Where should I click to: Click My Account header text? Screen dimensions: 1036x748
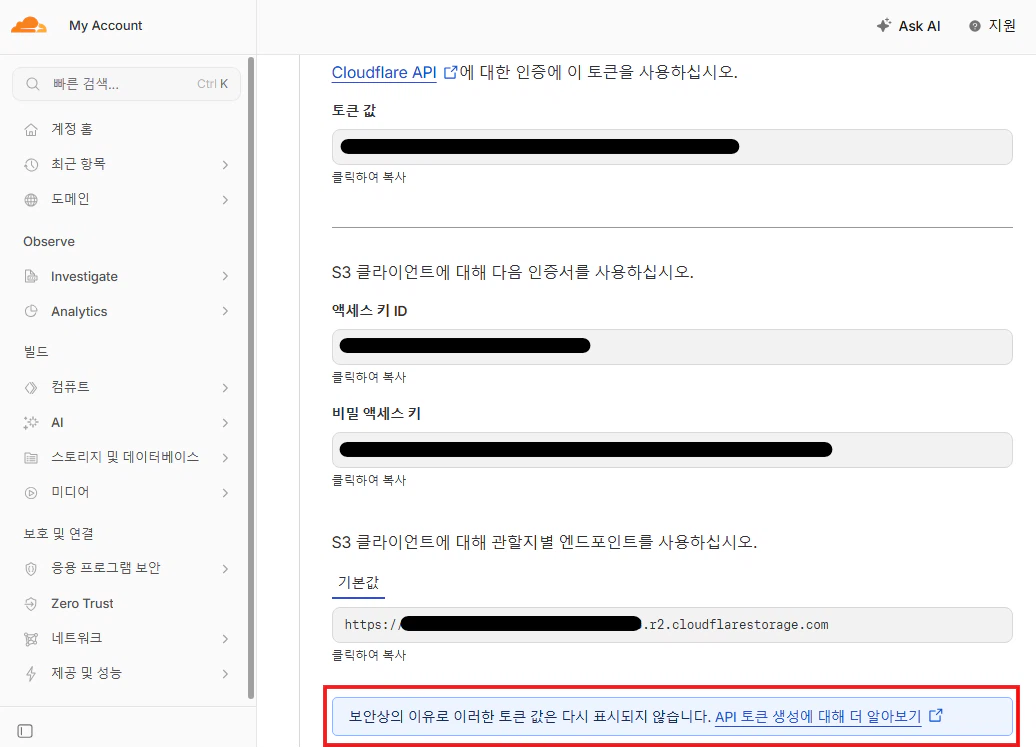(106, 26)
